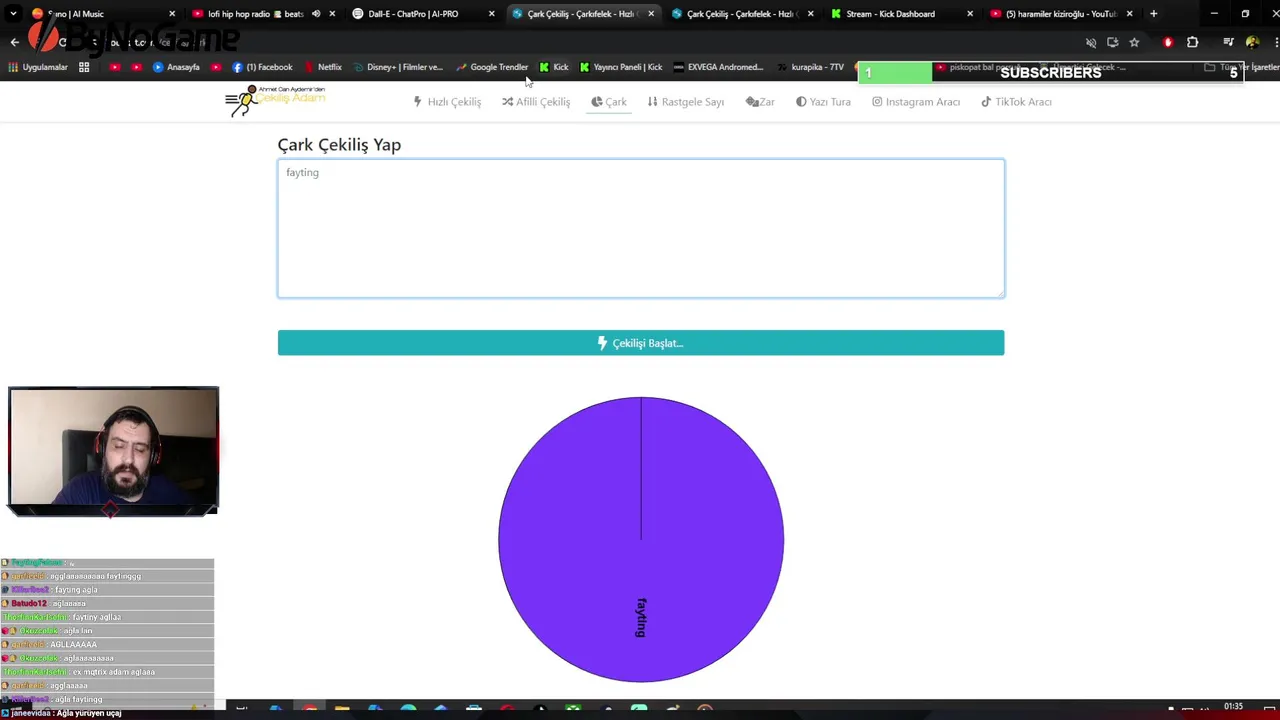The width and height of the screenshot is (1280, 720).
Task: Open kurapika 7TV bookmark
Action: click(811, 67)
